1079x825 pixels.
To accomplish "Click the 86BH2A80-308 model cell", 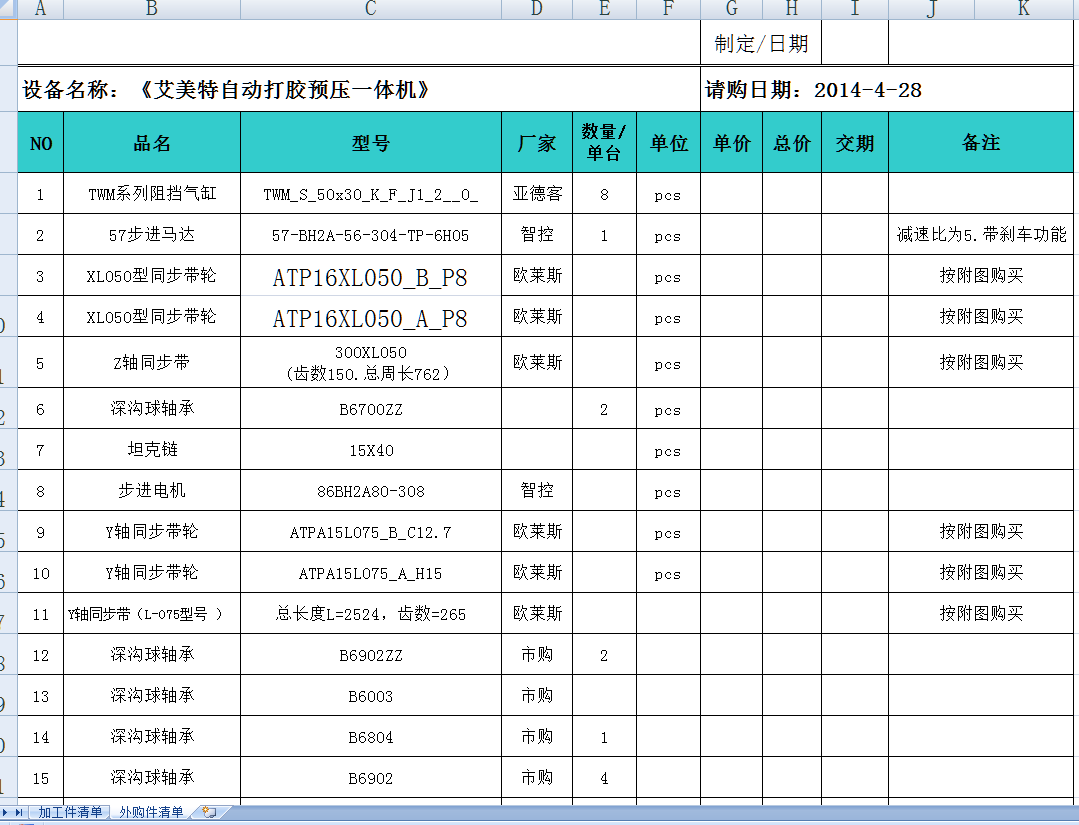I will 371,491.
